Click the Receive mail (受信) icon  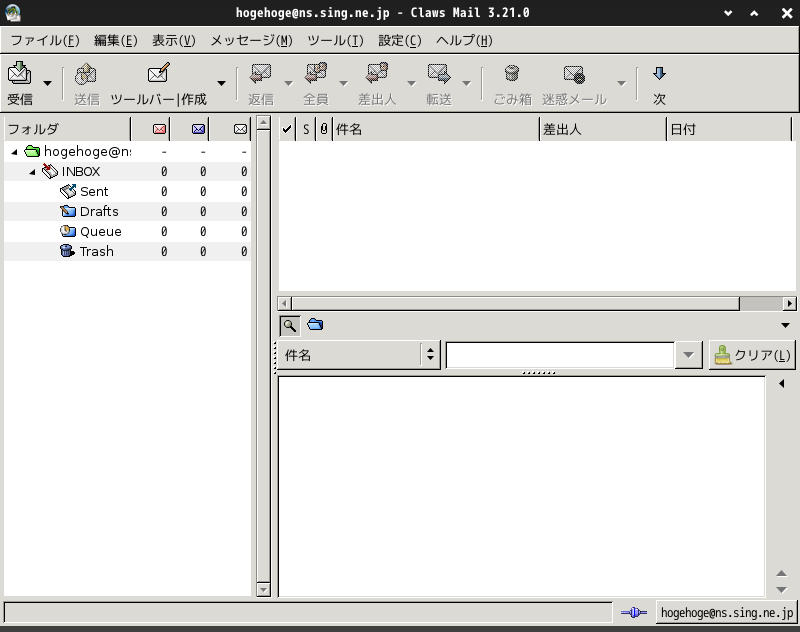[19, 74]
